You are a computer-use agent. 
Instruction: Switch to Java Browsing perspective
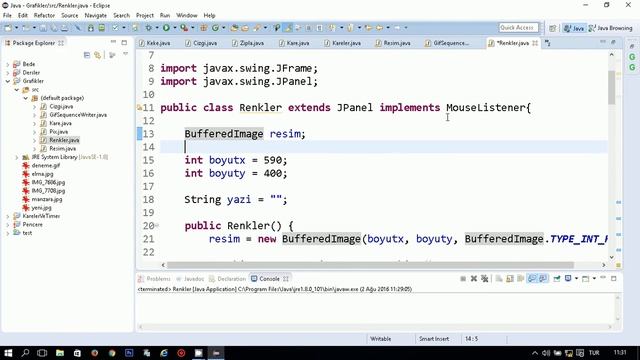[x=611, y=28]
